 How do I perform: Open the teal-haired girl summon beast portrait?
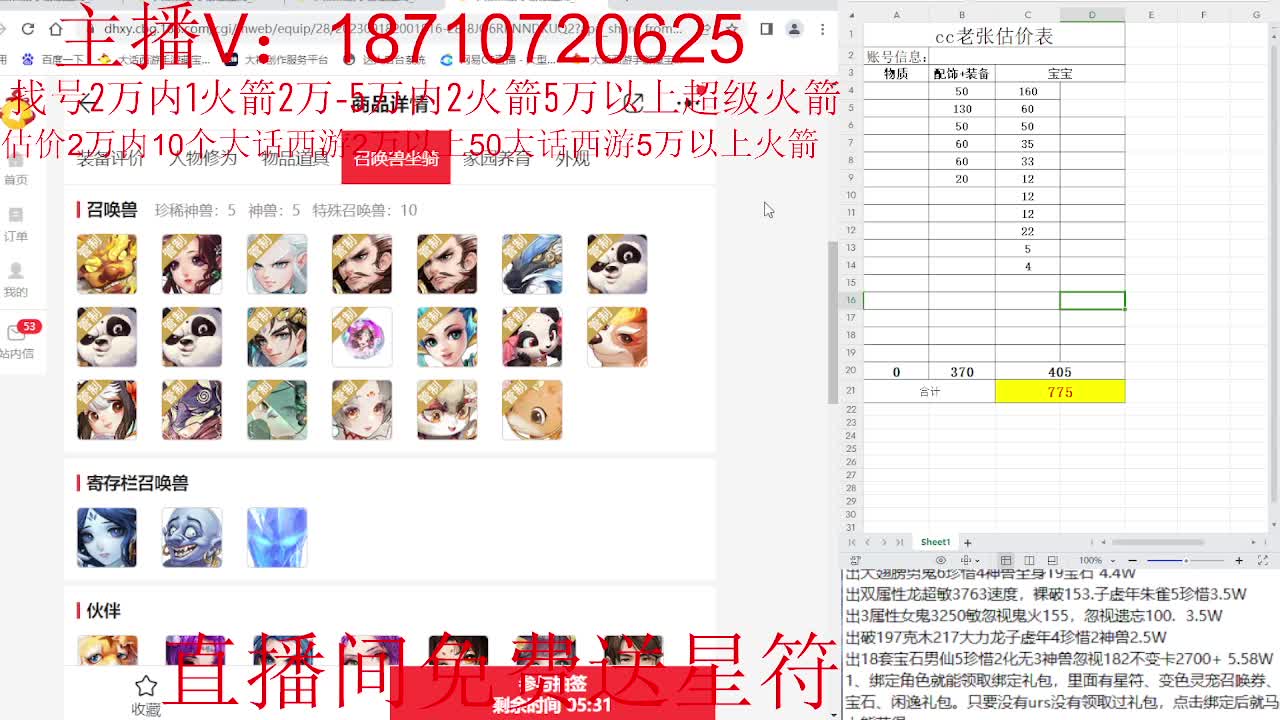(x=447, y=337)
